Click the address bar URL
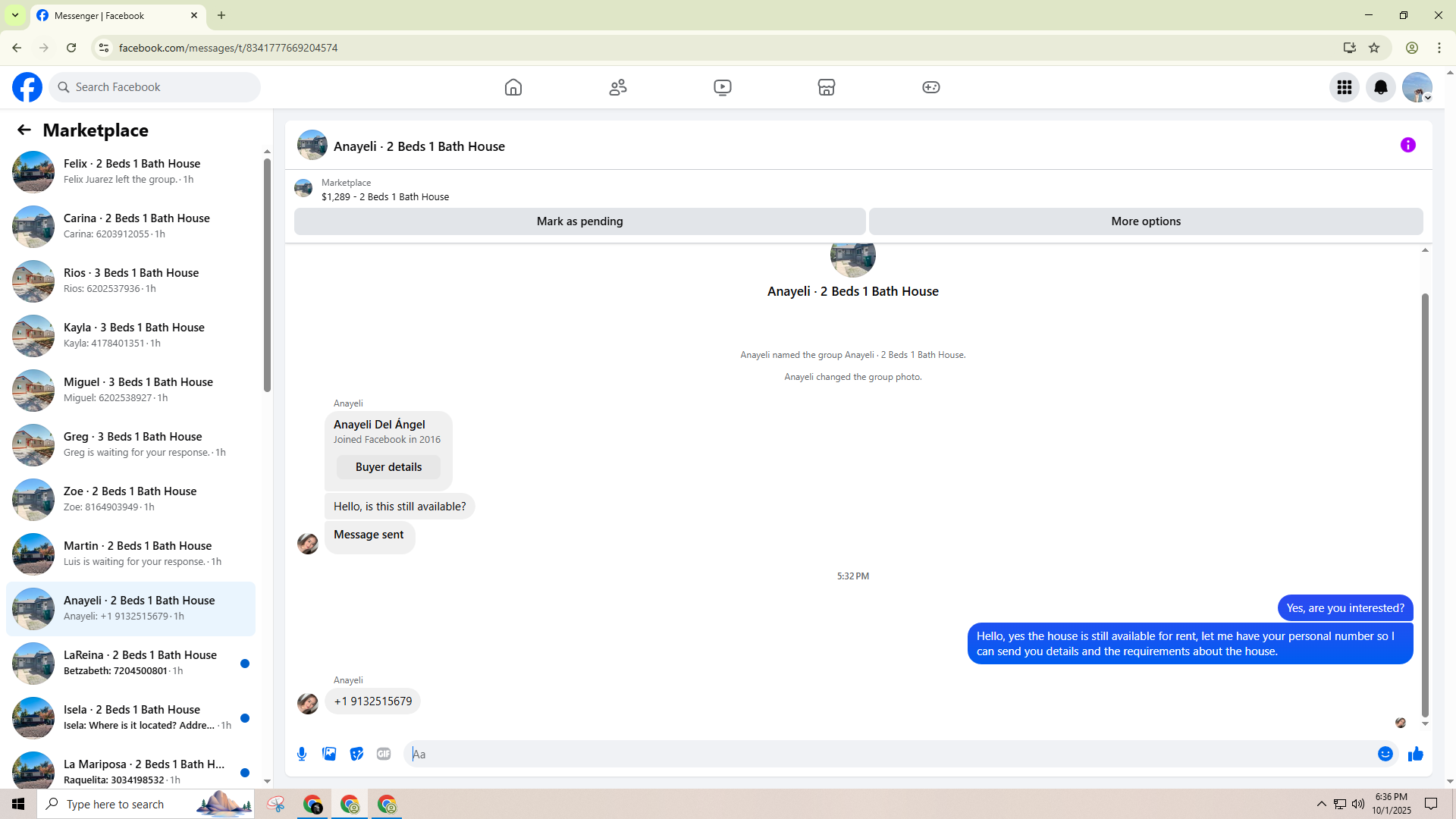 coord(228,48)
